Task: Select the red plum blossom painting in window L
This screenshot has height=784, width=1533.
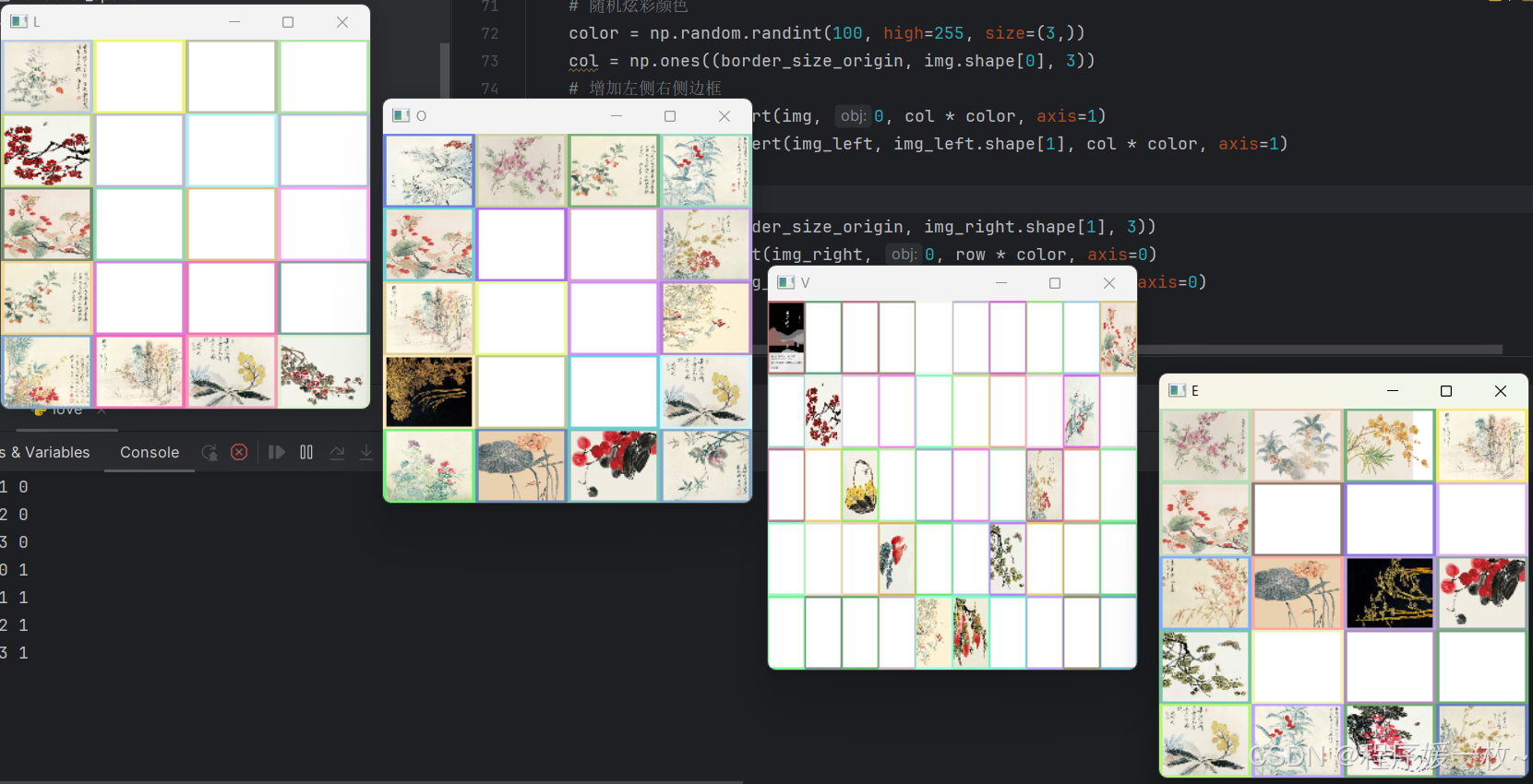Action: tap(47, 150)
